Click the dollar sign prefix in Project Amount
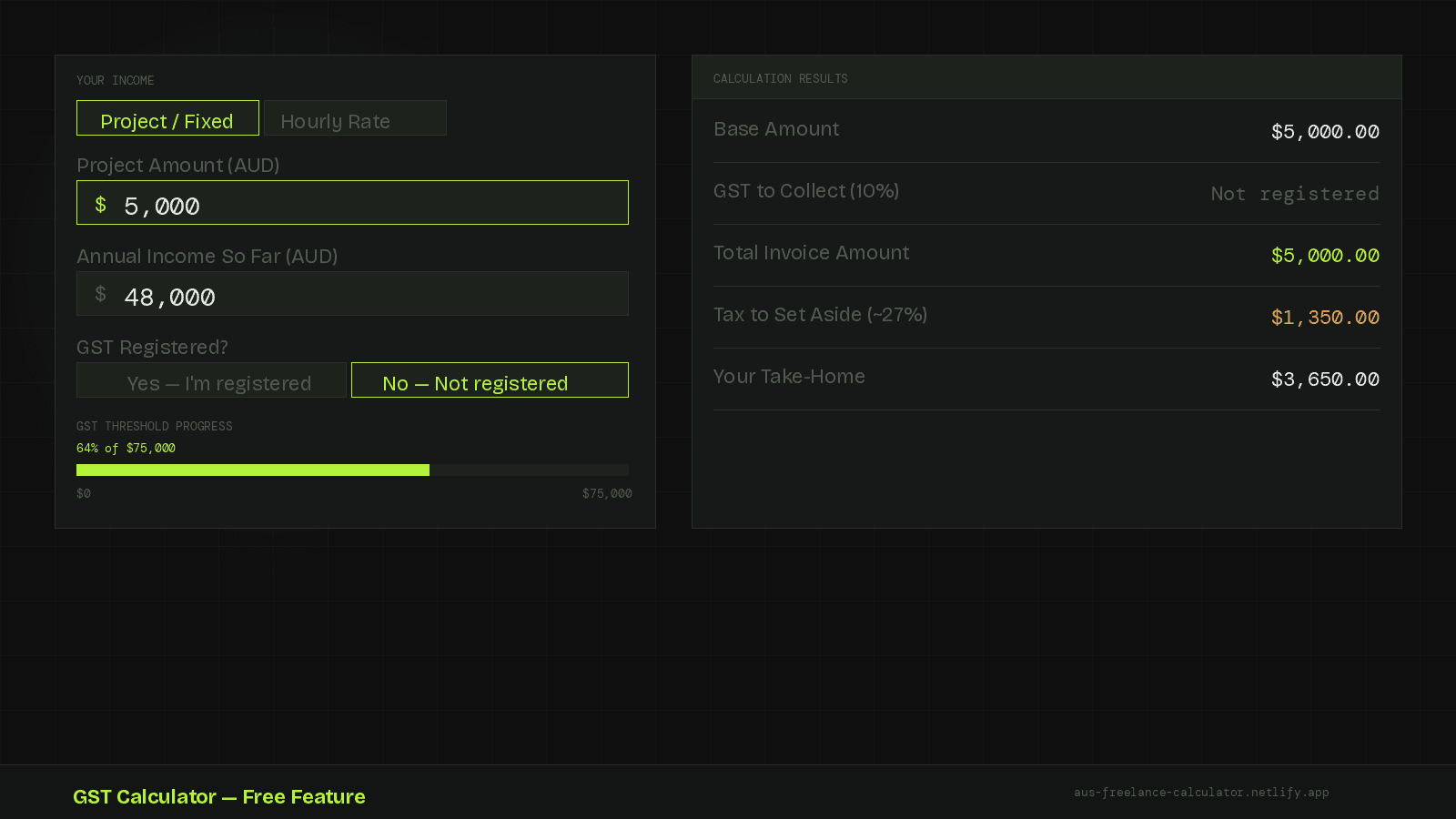 pyautogui.click(x=100, y=205)
